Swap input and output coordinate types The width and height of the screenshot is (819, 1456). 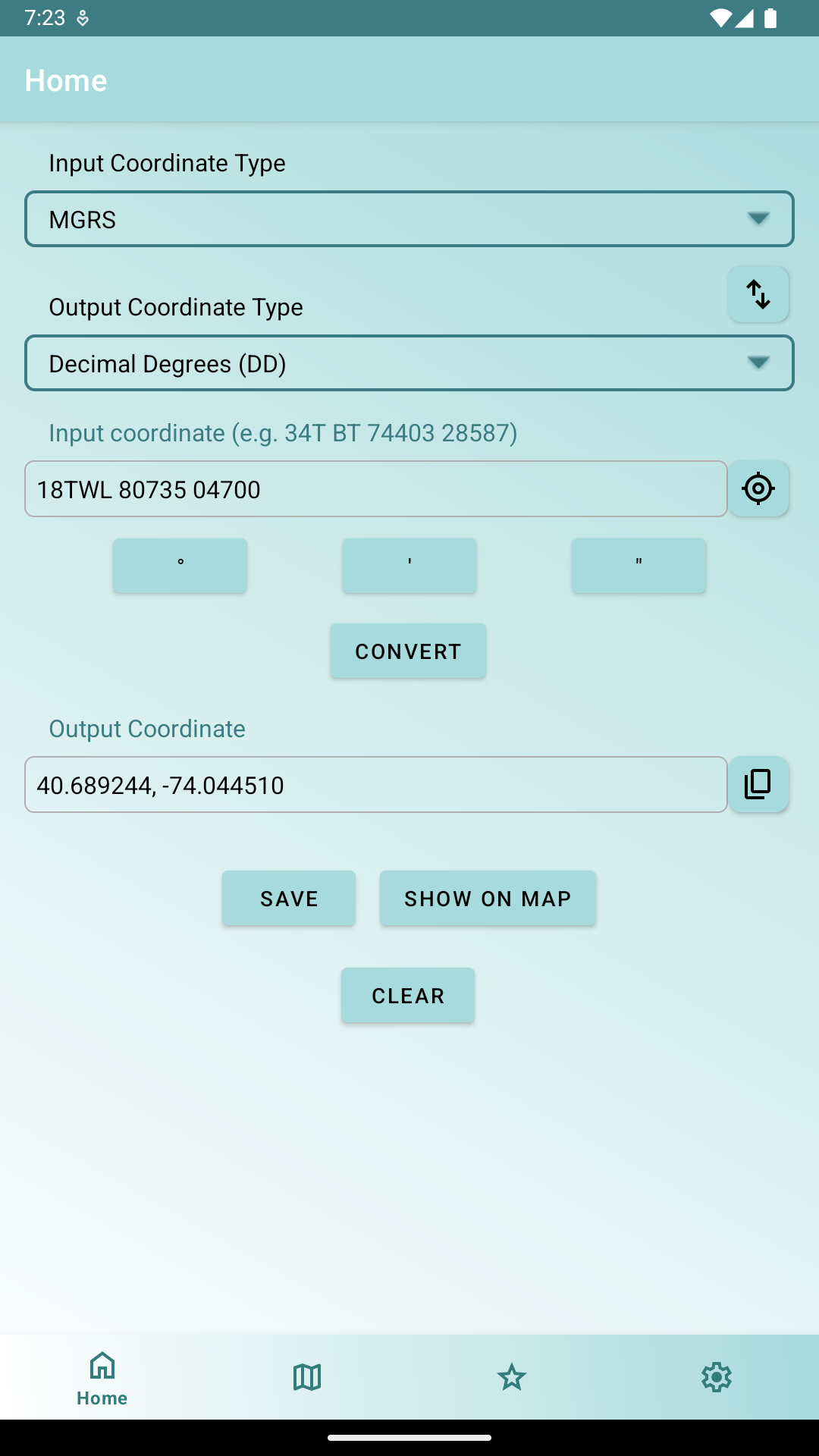(758, 294)
